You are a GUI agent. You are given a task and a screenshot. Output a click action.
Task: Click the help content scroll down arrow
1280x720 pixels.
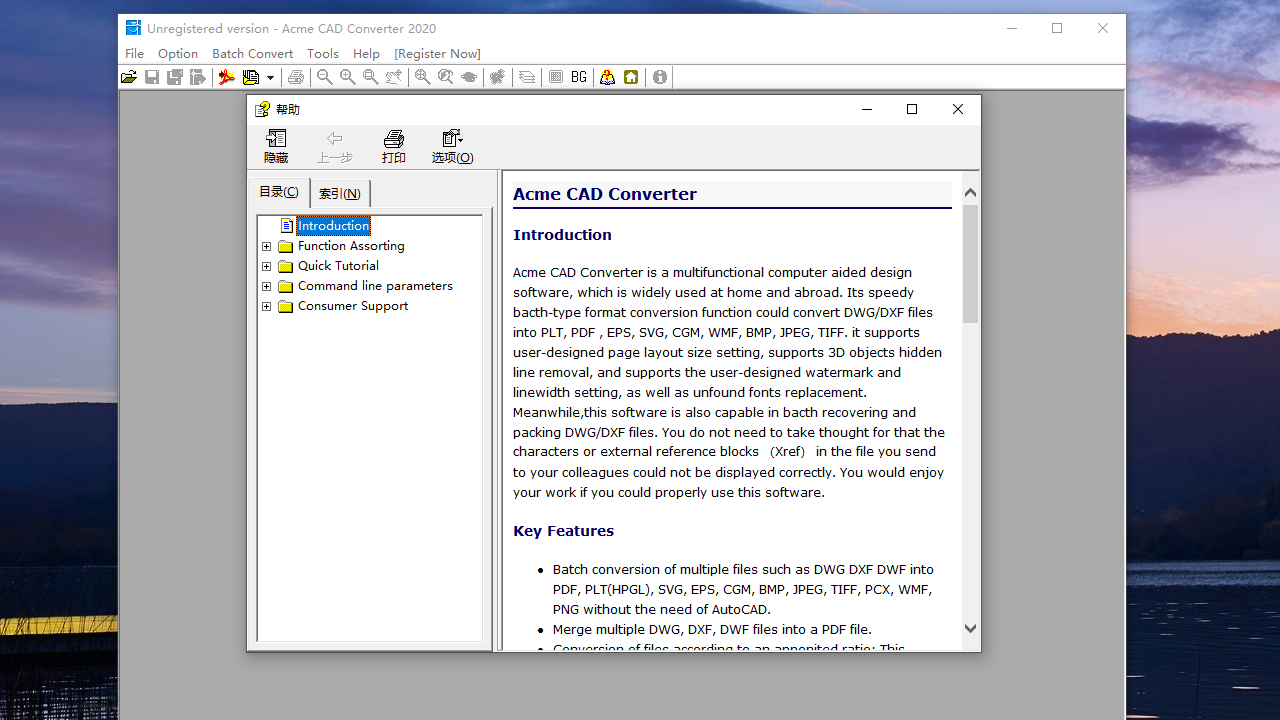[x=970, y=628]
